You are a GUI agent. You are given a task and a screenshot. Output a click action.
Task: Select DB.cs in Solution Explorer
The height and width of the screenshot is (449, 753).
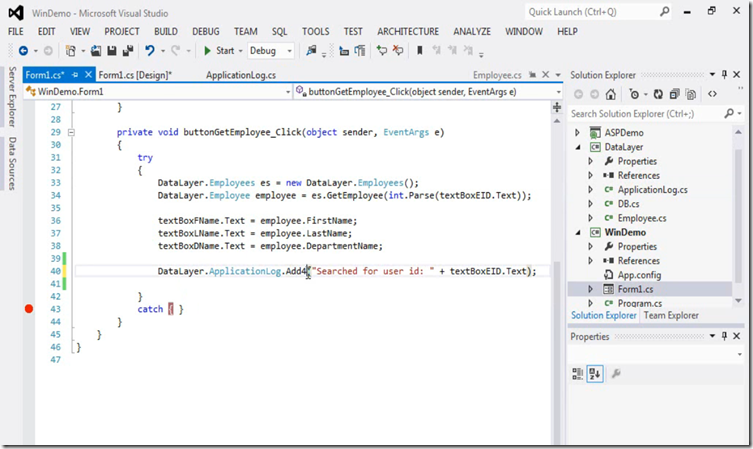point(628,204)
